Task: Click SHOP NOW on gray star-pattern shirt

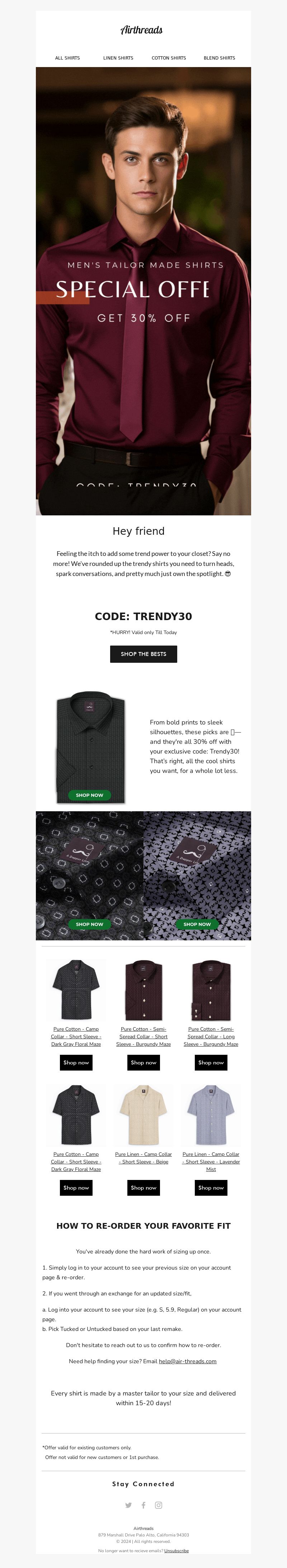Action: [x=197, y=924]
